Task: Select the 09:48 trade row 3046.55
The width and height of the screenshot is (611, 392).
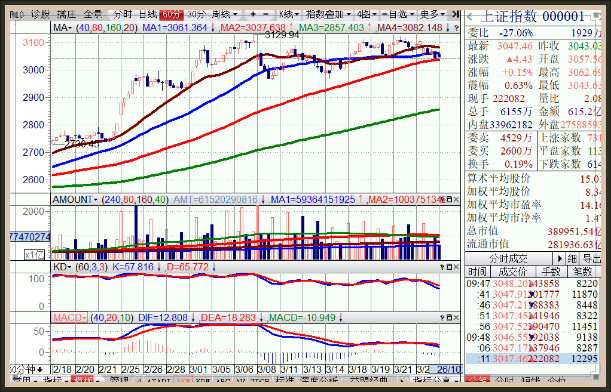Action: coord(532,337)
